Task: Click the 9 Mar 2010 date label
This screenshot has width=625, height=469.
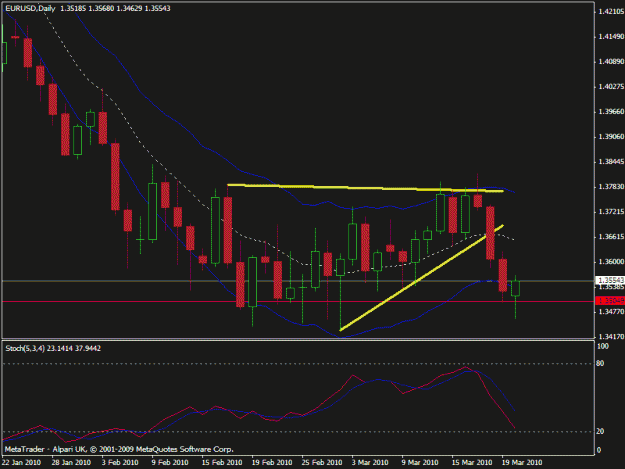Action: click(420, 463)
